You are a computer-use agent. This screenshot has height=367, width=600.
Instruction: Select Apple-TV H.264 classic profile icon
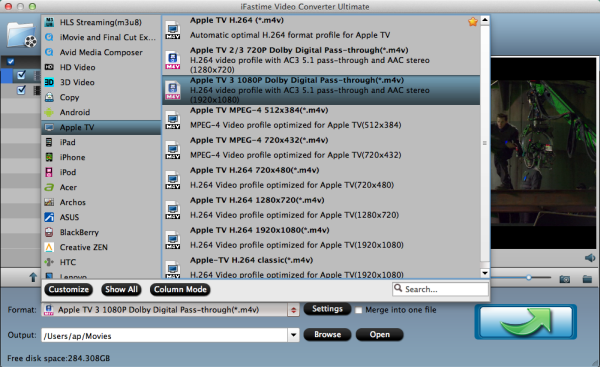[173, 269]
